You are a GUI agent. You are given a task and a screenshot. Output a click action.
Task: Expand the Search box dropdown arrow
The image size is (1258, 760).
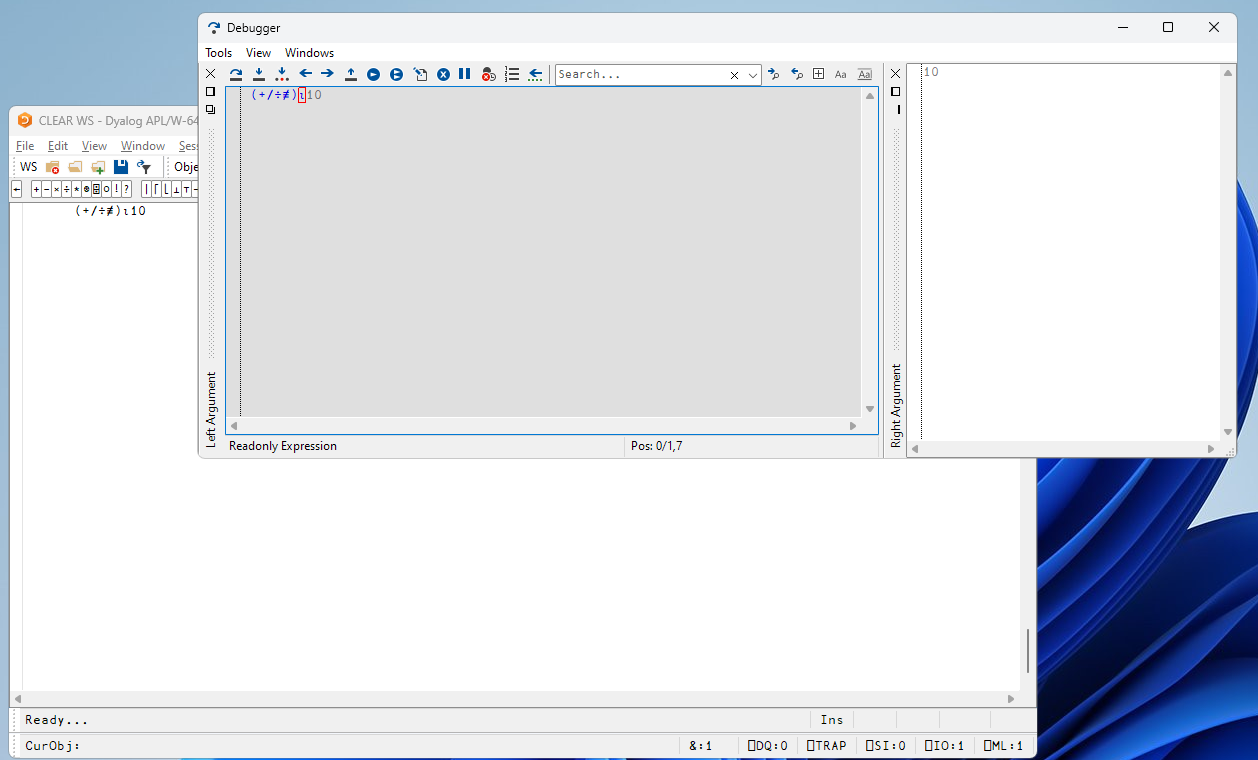753,75
